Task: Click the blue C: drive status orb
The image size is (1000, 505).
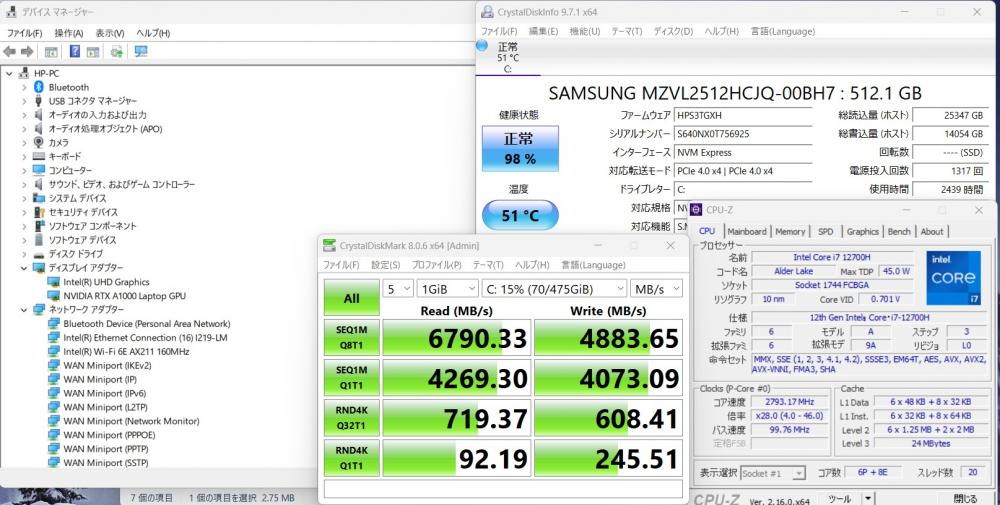Action: click(x=483, y=46)
